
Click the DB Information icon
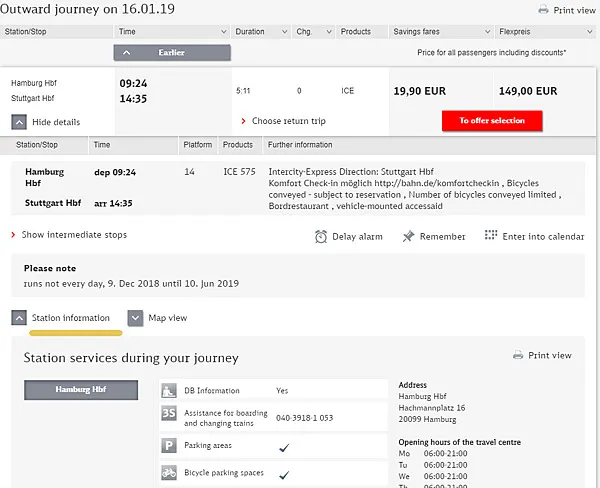[x=169, y=391]
